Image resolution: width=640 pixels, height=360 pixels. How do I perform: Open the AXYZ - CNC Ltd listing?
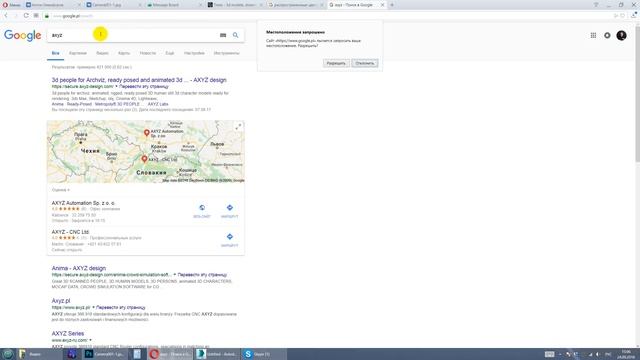[x=70, y=232]
